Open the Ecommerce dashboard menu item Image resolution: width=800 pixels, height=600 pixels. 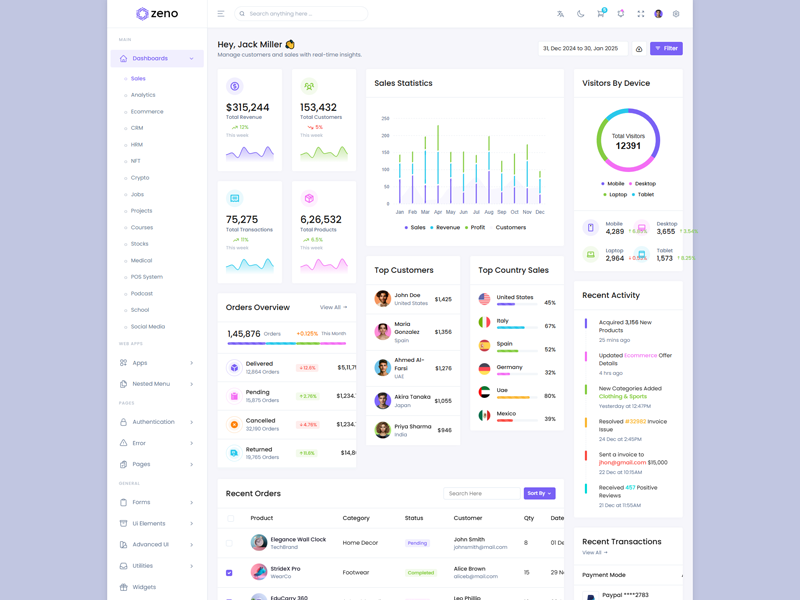click(147, 112)
